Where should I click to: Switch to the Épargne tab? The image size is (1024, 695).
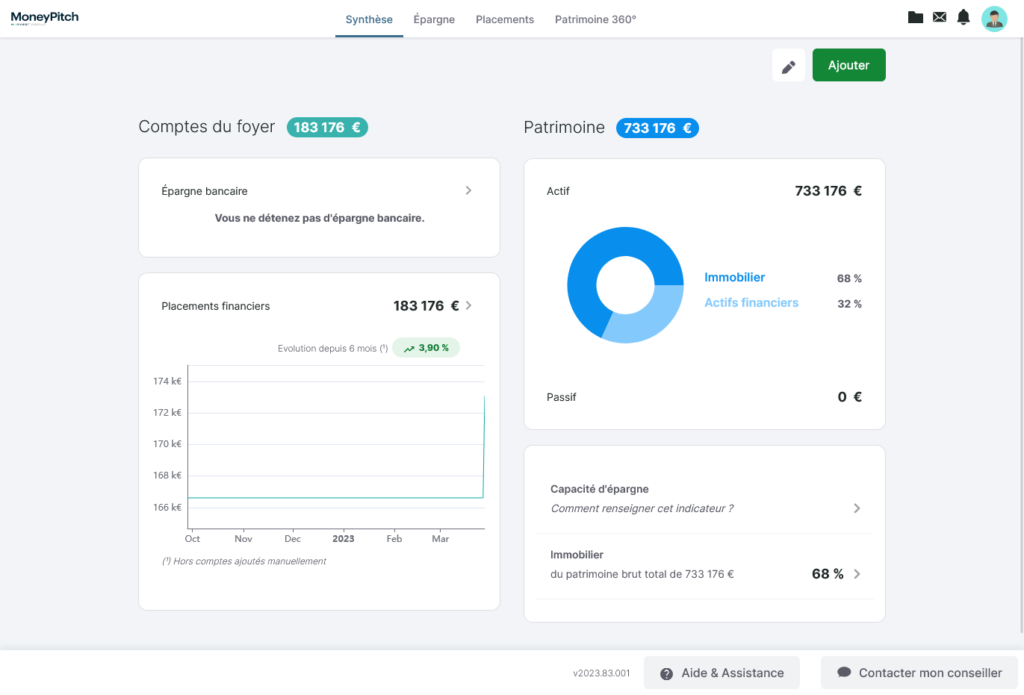point(434,19)
